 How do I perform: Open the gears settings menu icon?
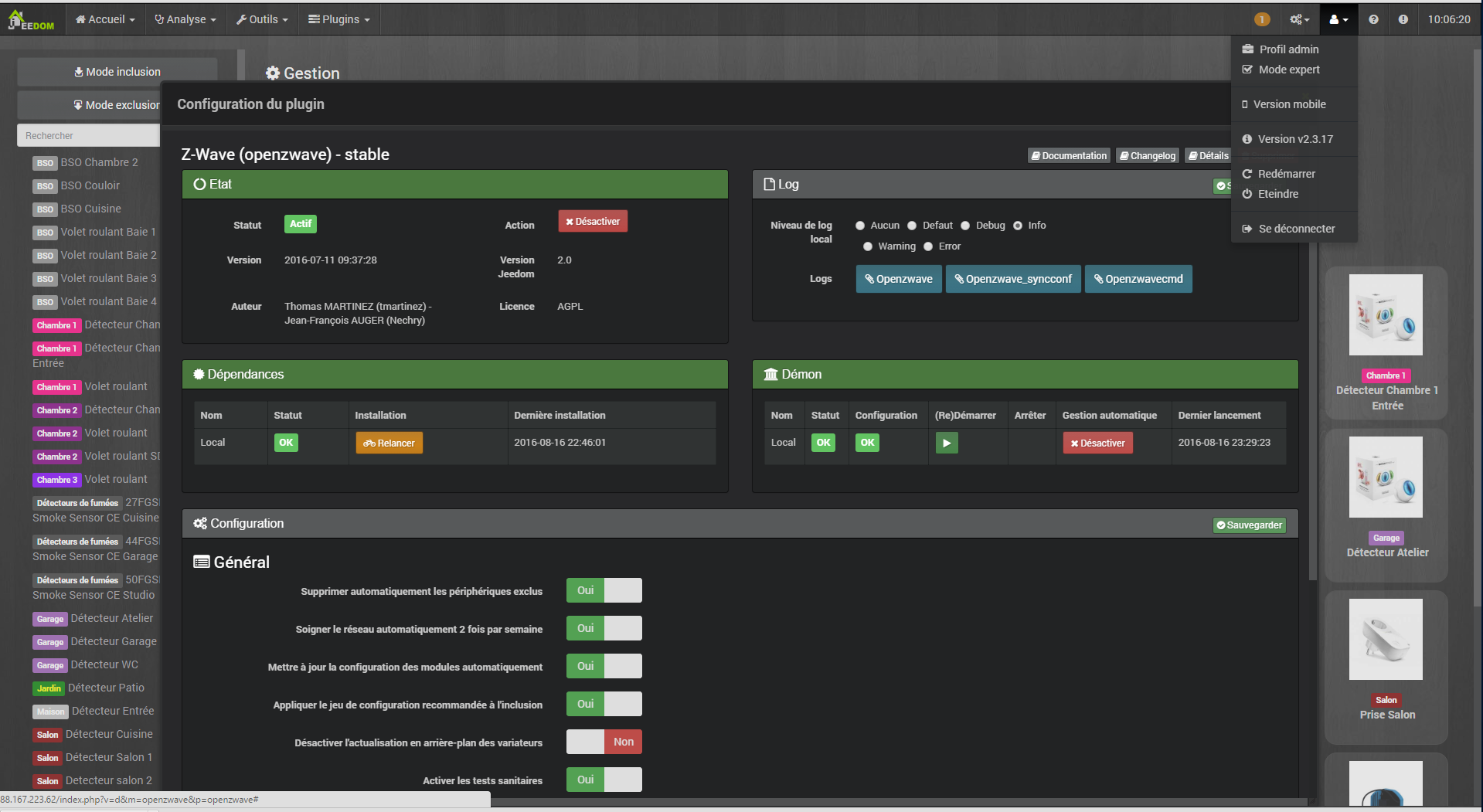tap(1300, 19)
